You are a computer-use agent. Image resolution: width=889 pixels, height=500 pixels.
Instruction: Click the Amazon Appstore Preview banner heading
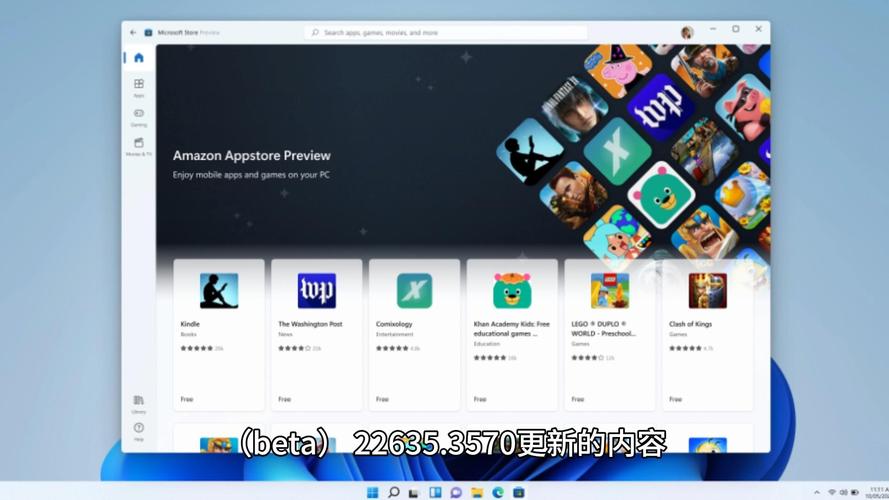(x=252, y=155)
